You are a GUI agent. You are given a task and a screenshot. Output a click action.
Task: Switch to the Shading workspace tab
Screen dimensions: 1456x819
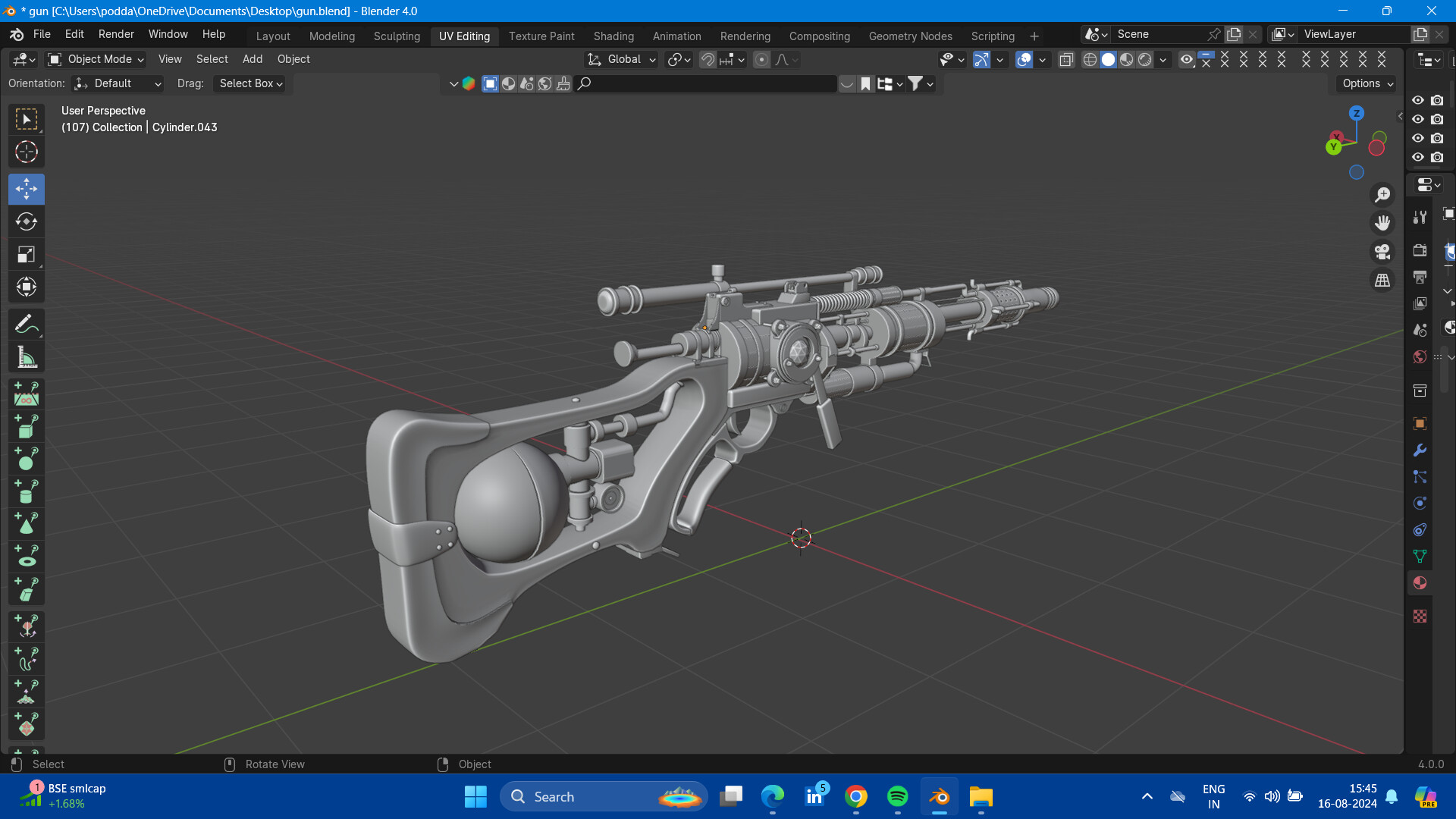[x=613, y=36]
